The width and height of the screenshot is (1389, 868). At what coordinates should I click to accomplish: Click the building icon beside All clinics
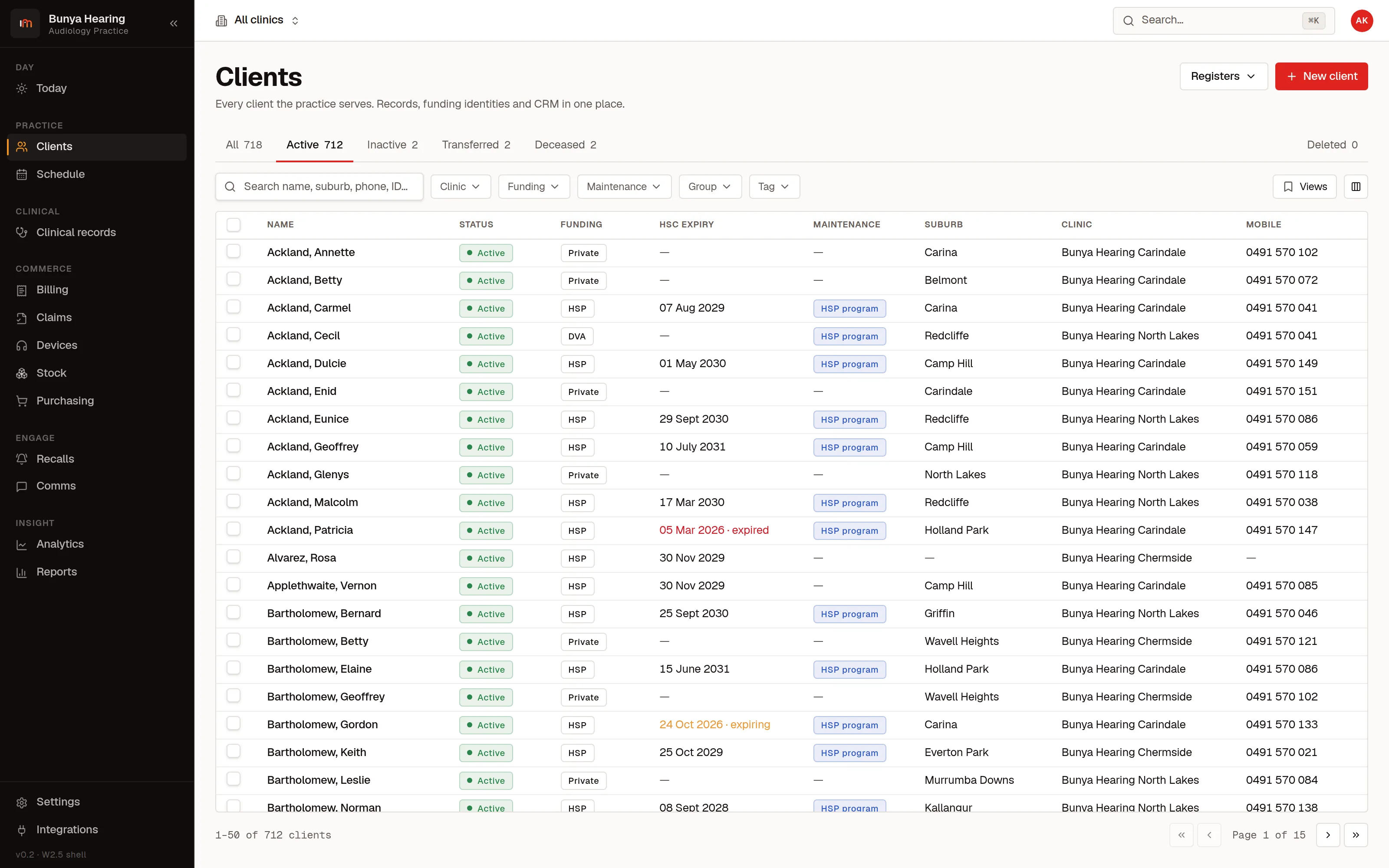click(221, 21)
